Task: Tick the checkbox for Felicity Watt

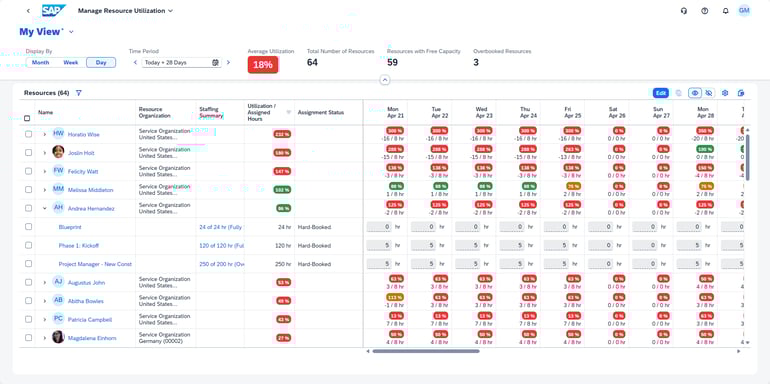Action: (28, 171)
